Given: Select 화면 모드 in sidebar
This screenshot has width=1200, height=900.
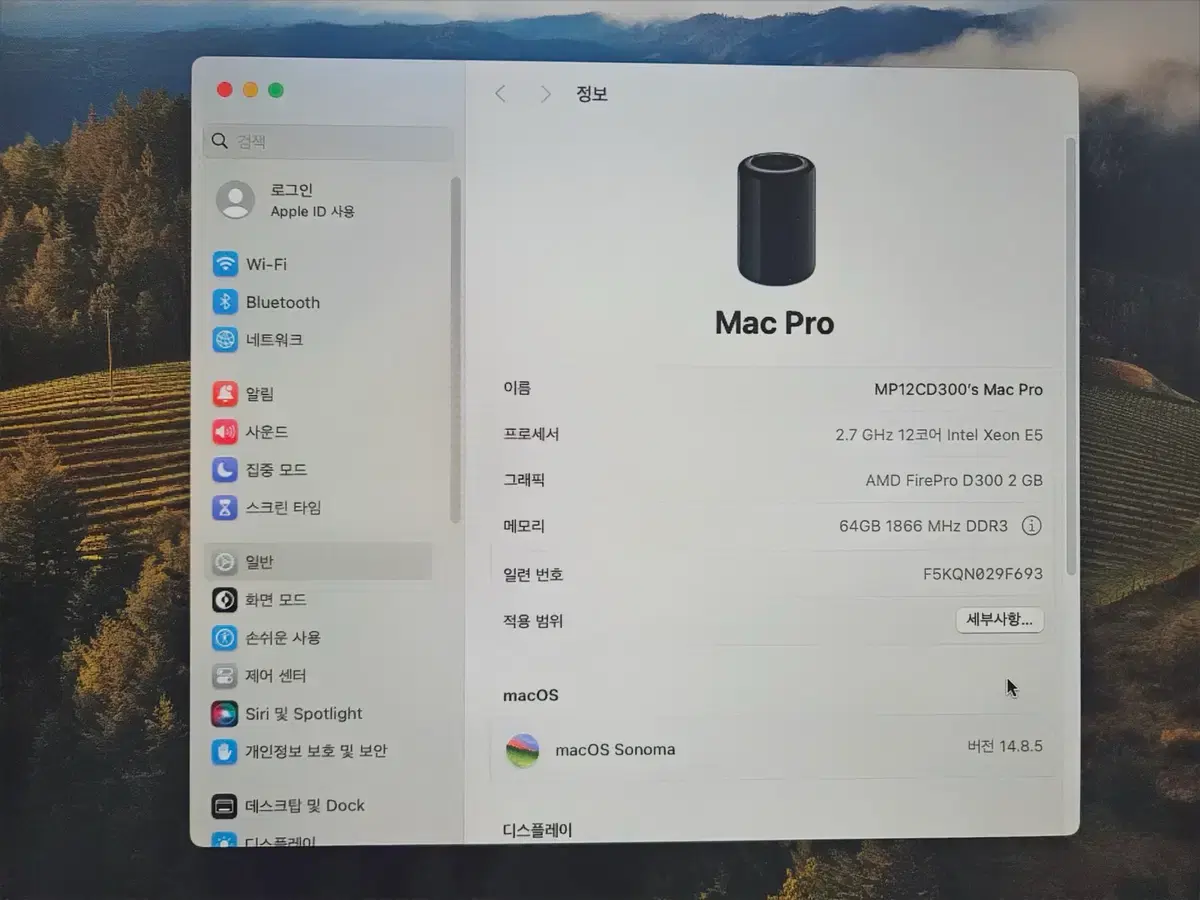Looking at the screenshot, I should click(x=318, y=600).
